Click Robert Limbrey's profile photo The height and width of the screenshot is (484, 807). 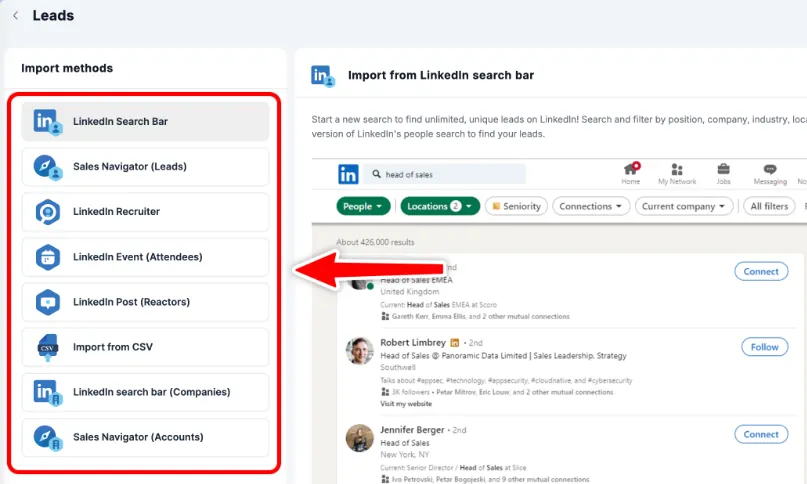pos(359,351)
